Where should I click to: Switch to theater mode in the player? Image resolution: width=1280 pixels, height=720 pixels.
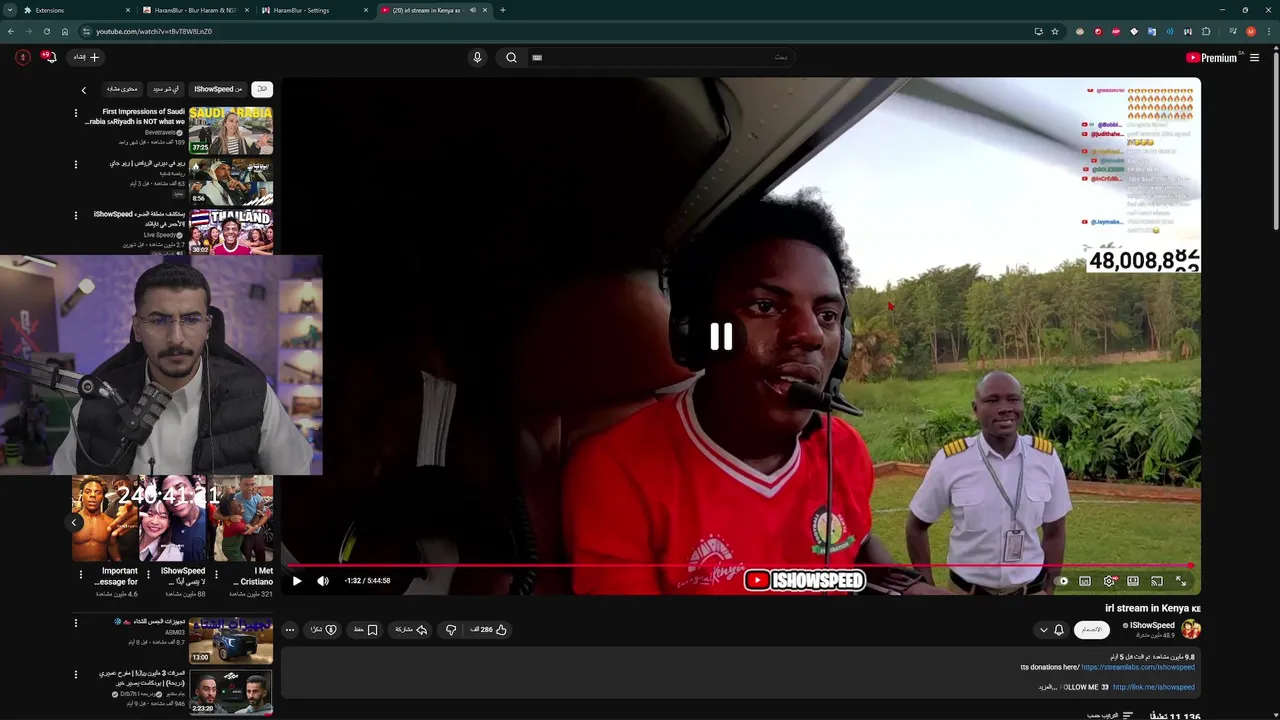coord(1133,581)
